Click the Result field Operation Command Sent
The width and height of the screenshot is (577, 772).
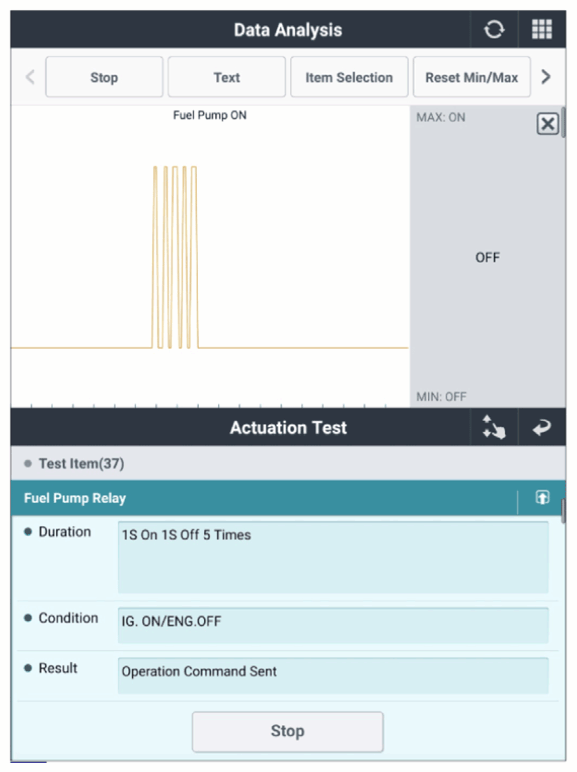(333, 675)
